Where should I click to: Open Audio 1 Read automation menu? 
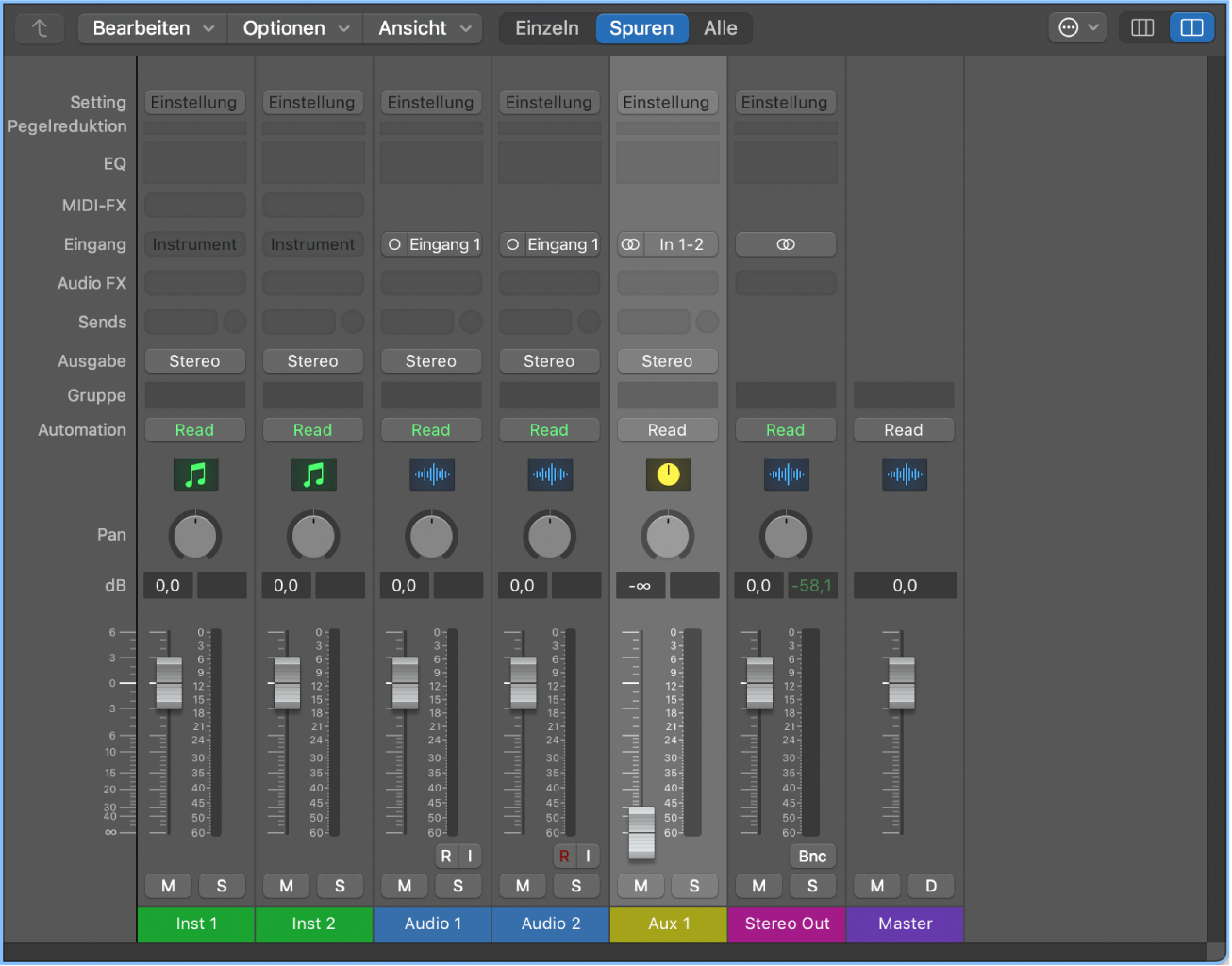click(x=431, y=430)
